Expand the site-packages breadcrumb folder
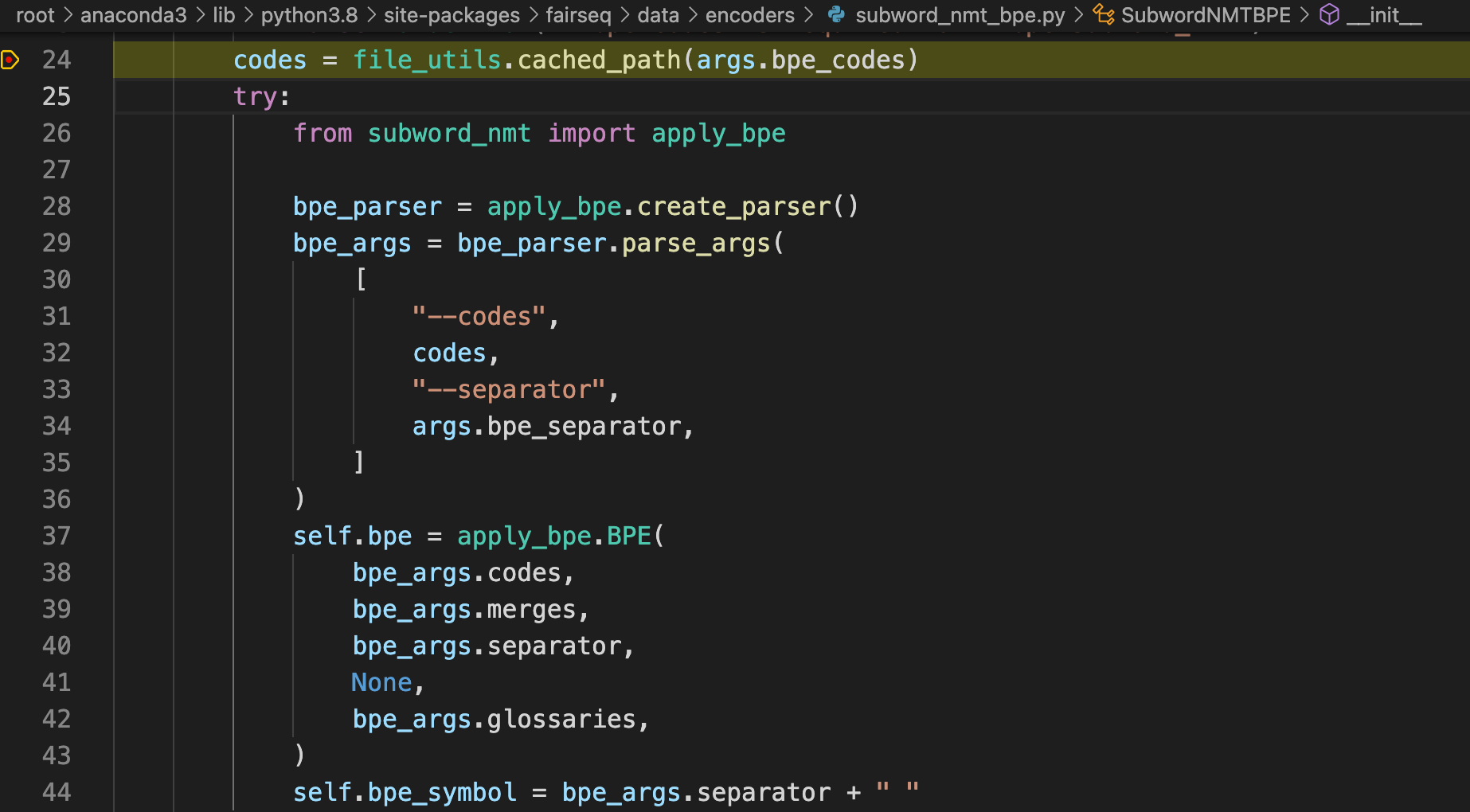This screenshot has width=1470, height=812. (452, 14)
